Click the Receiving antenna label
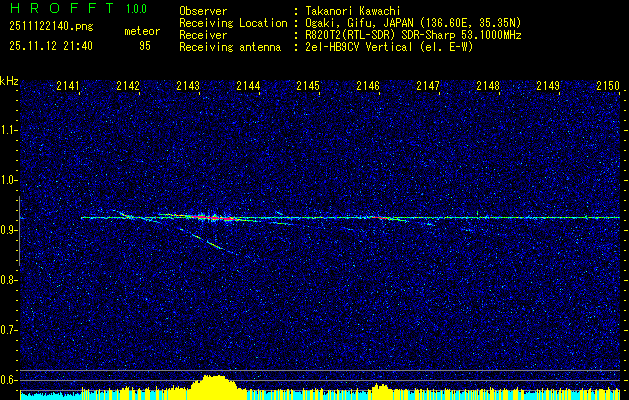The width and height of the screenshot is (629, 400). pos(230,47)
